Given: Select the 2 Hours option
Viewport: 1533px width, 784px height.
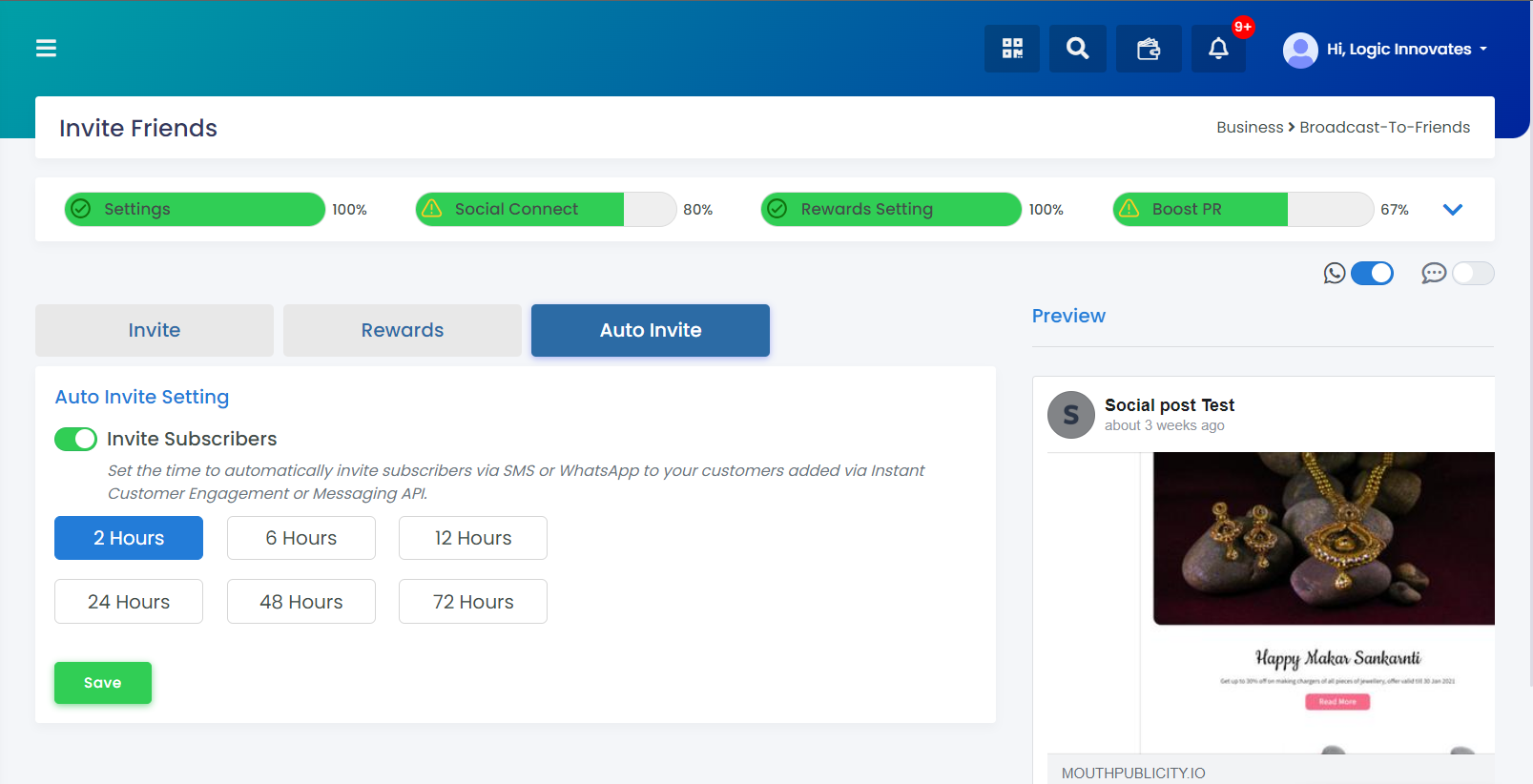Looking at the screenshot, I should [x=129, y=538].
